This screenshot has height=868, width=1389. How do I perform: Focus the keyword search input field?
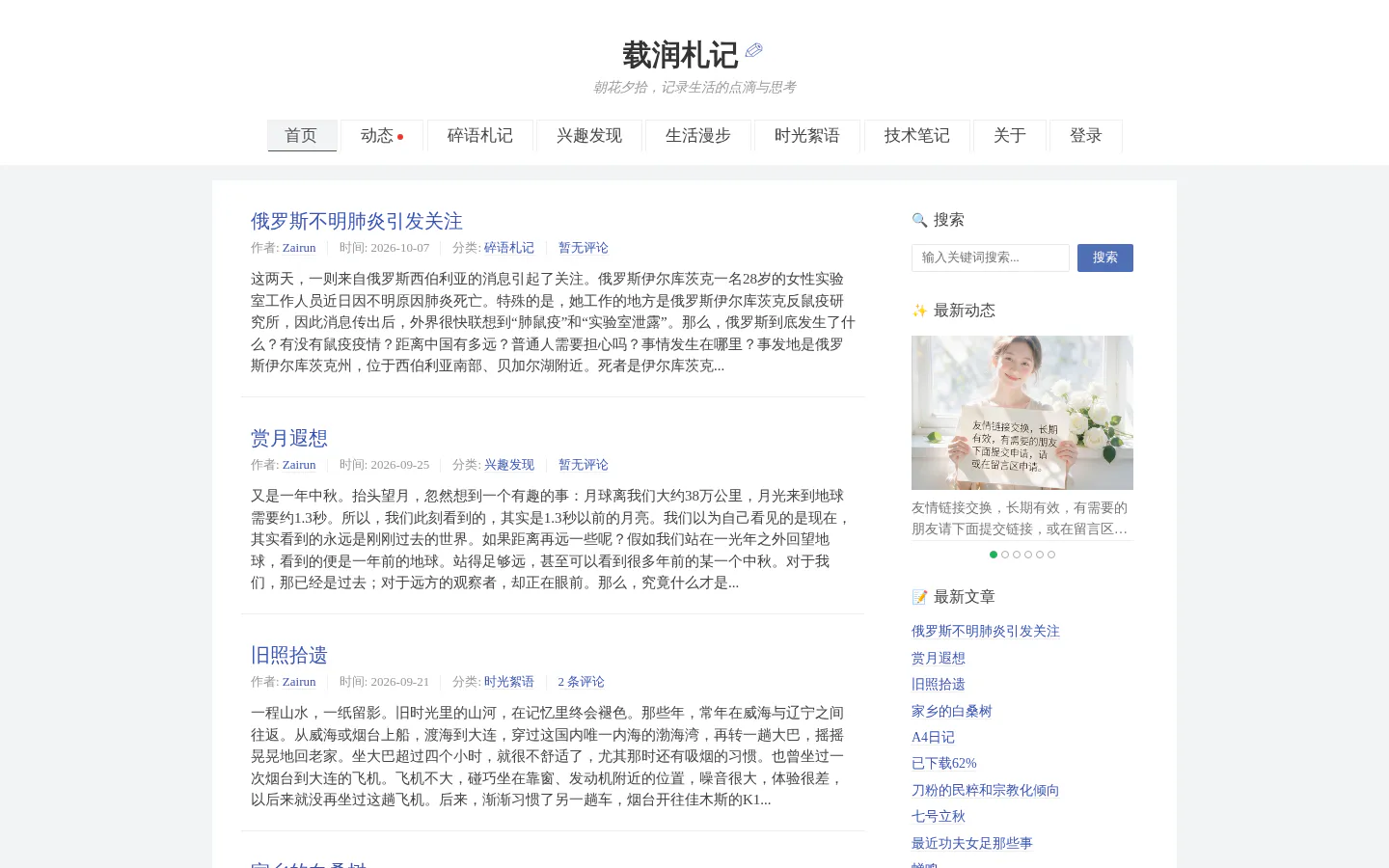coord(991,258)
